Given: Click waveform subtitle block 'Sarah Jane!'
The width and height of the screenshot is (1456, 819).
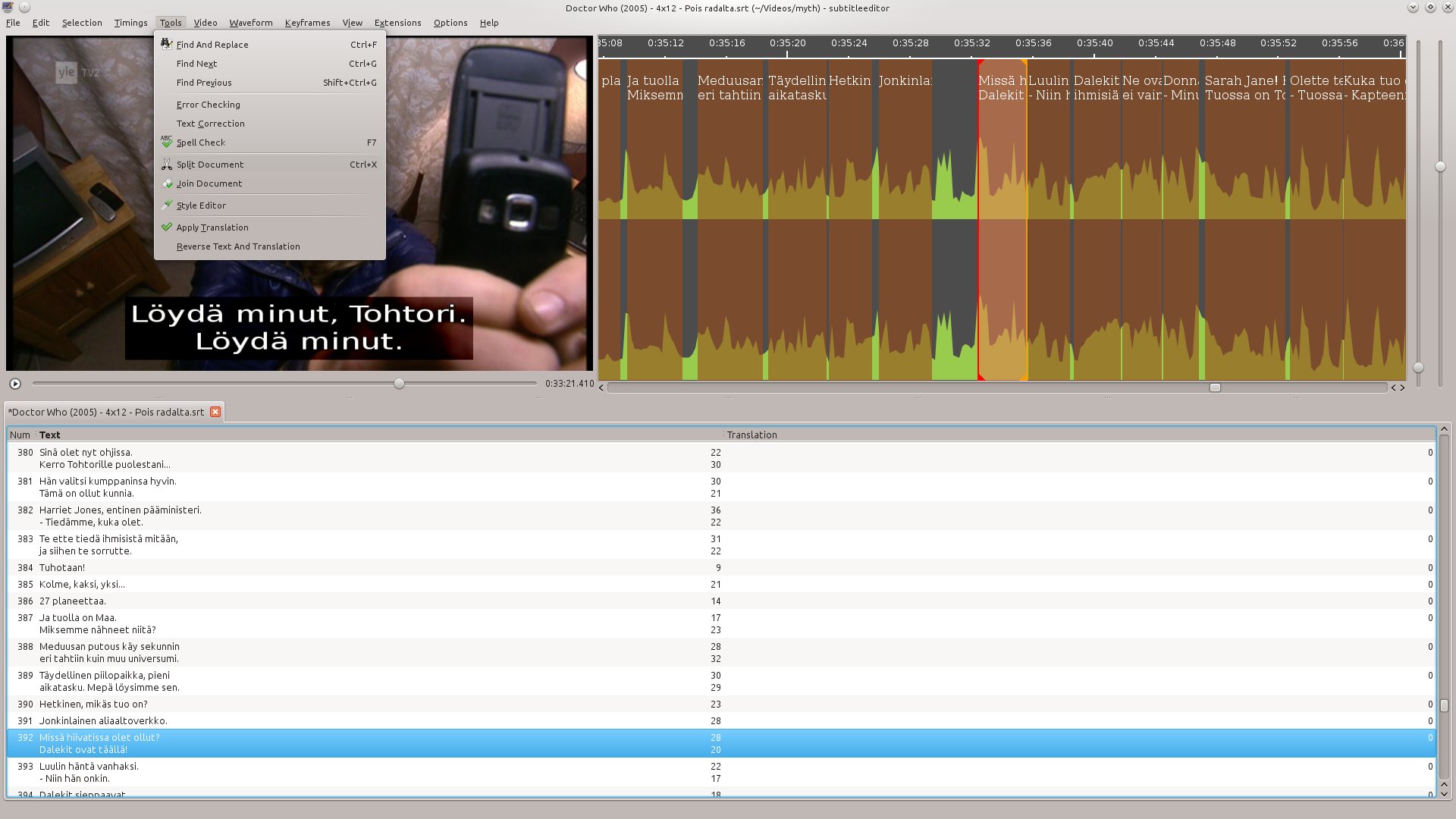Looking at the screenshot, I should pyautogui.click(x=1245, y=220).
